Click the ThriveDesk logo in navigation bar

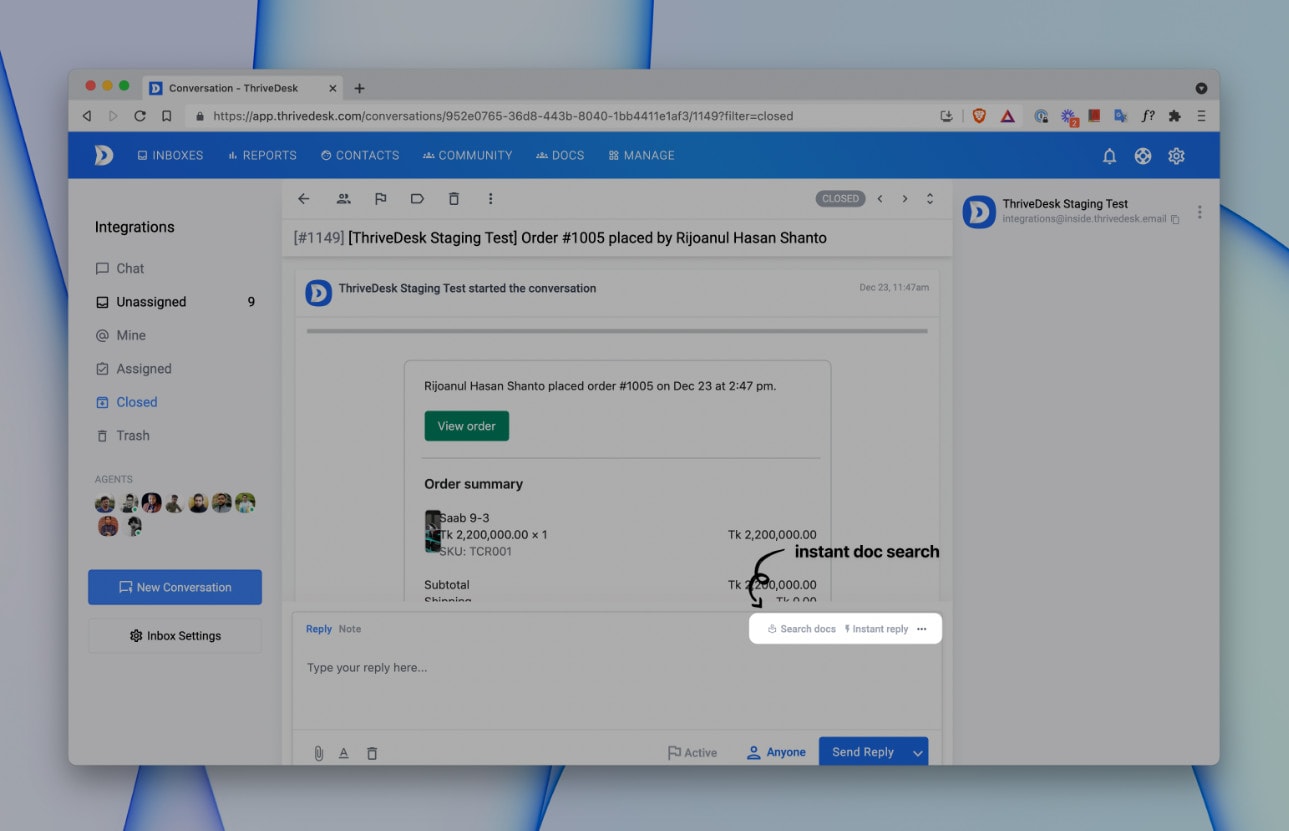click(104, 155)
